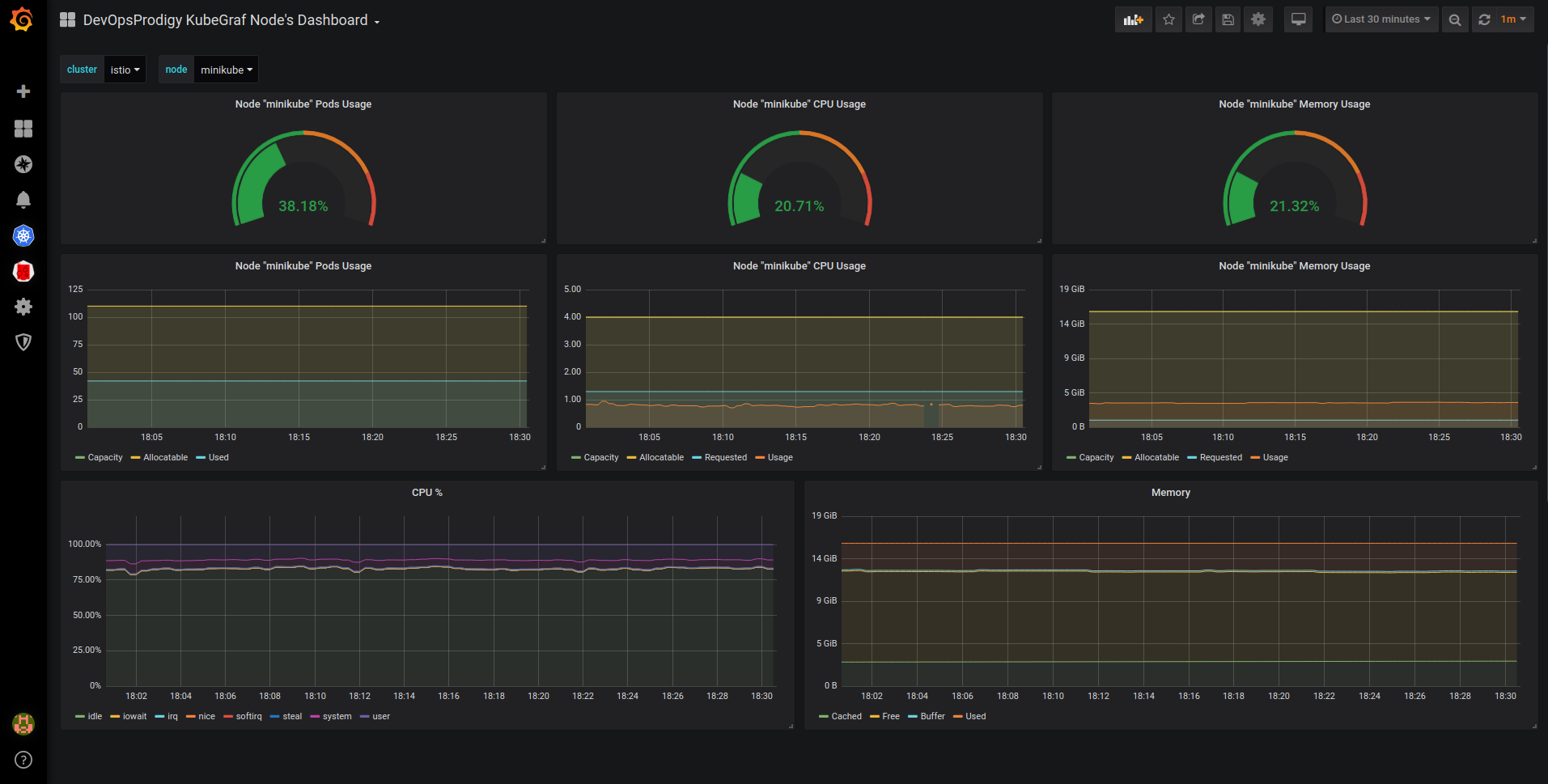The width and height of the screenshot is (1548, 784).
Task: Open the DevOpsProdigy dashboard title menu
Action: (x=227, y=19)
